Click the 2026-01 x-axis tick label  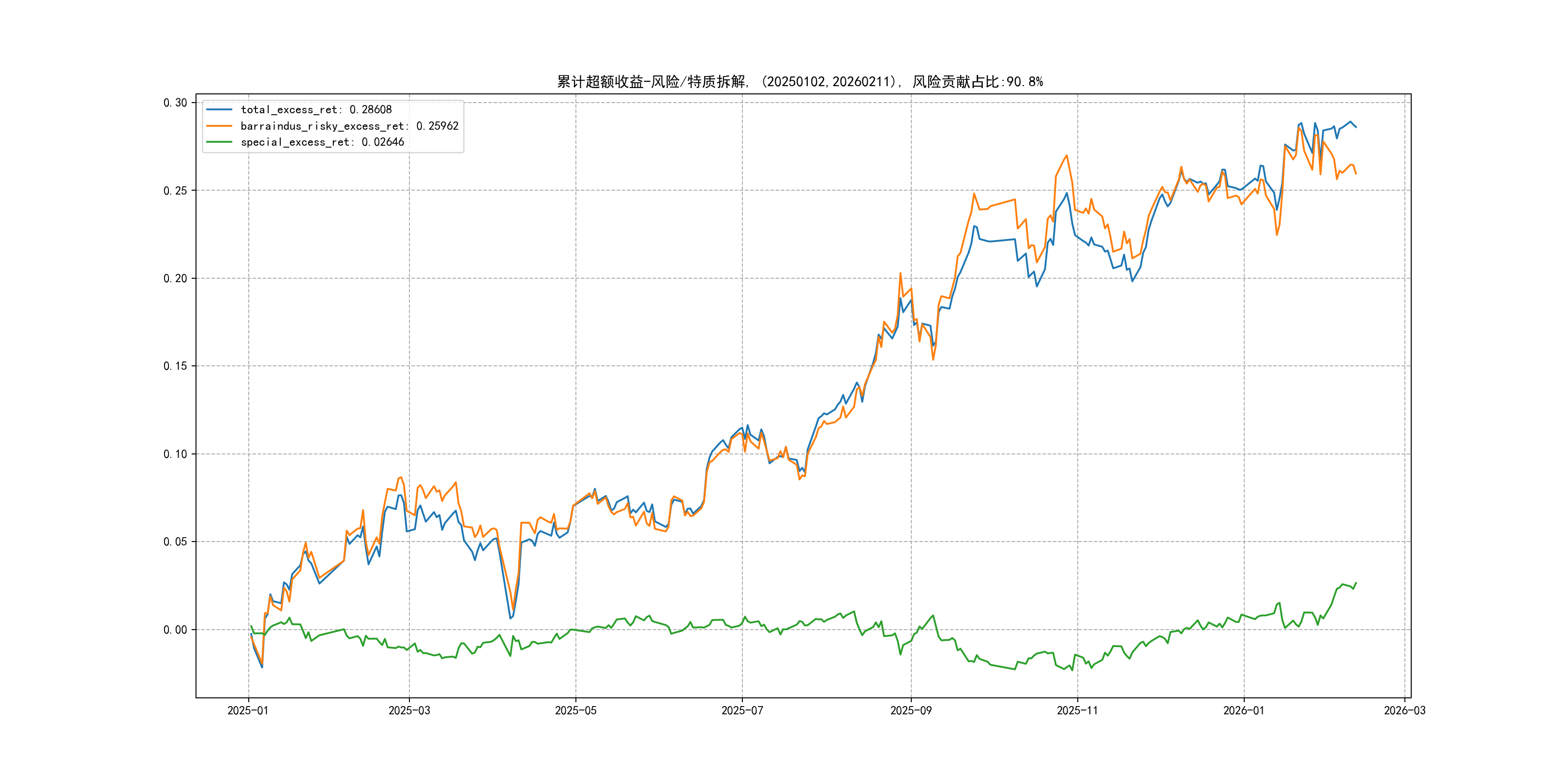coord(1244,710)
